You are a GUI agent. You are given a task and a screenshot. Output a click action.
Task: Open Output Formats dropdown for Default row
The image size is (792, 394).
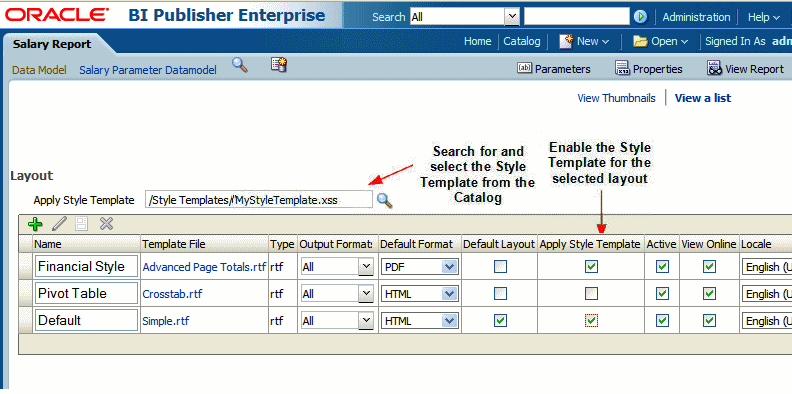pyautogui.click(x=366, y=320)
